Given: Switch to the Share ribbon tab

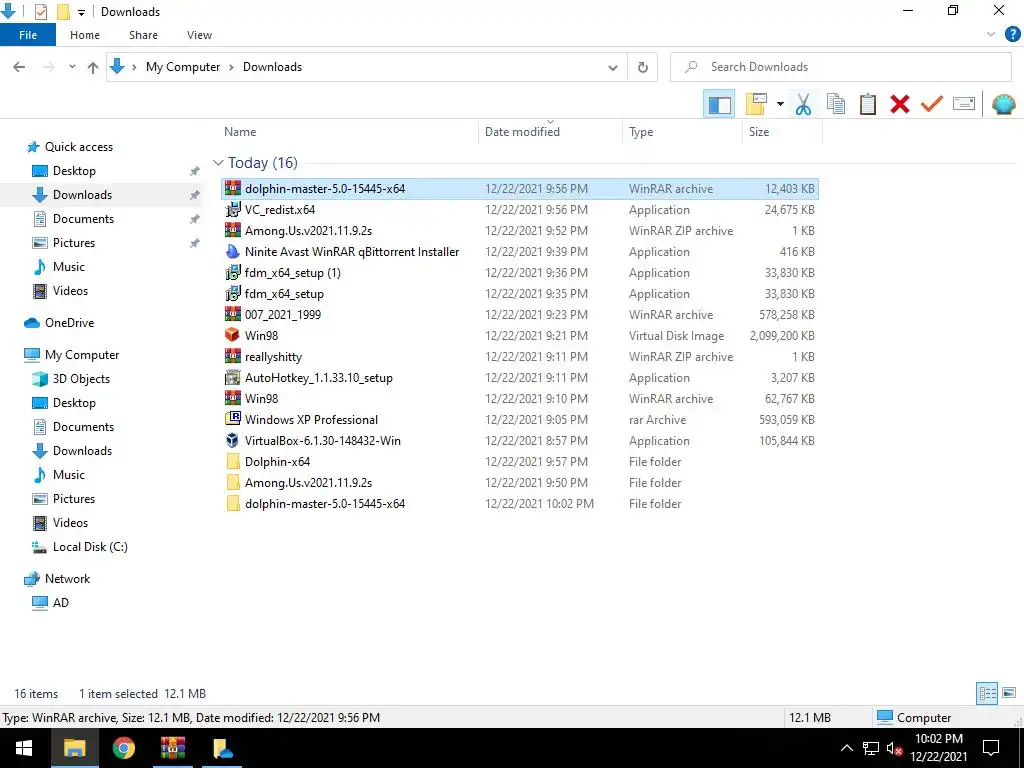Looking at the screenshot, I should (x=143, y=35).
